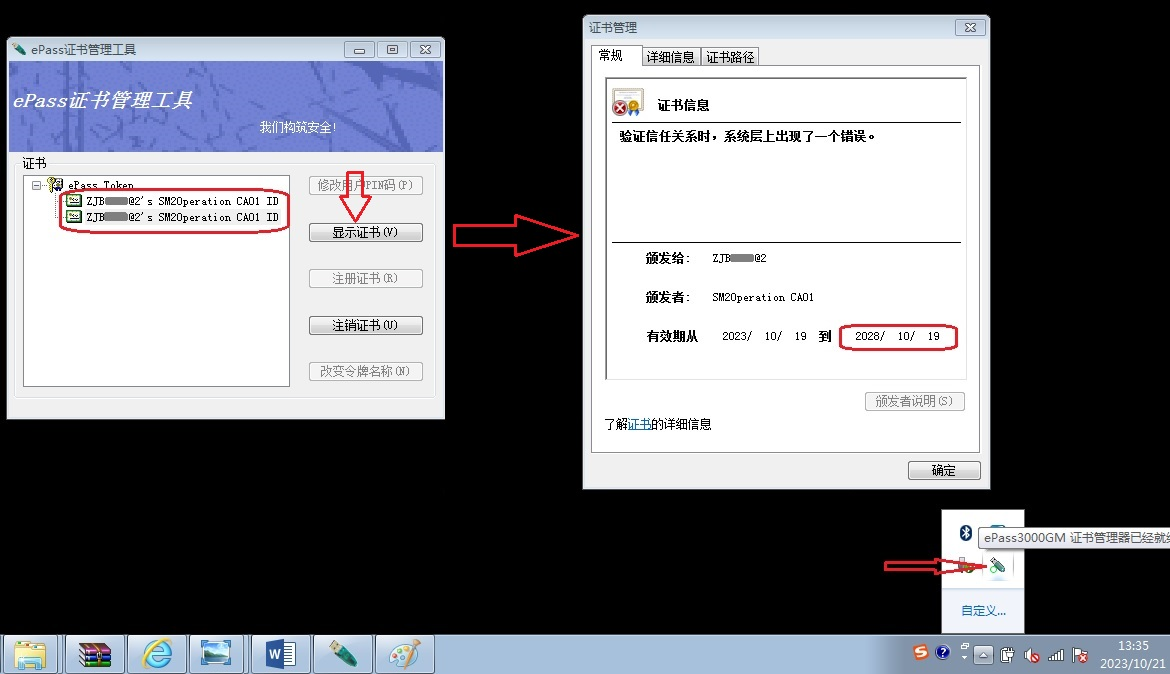Open the 证书 help link
1170x674 pixels.
[x=639, y=424]
